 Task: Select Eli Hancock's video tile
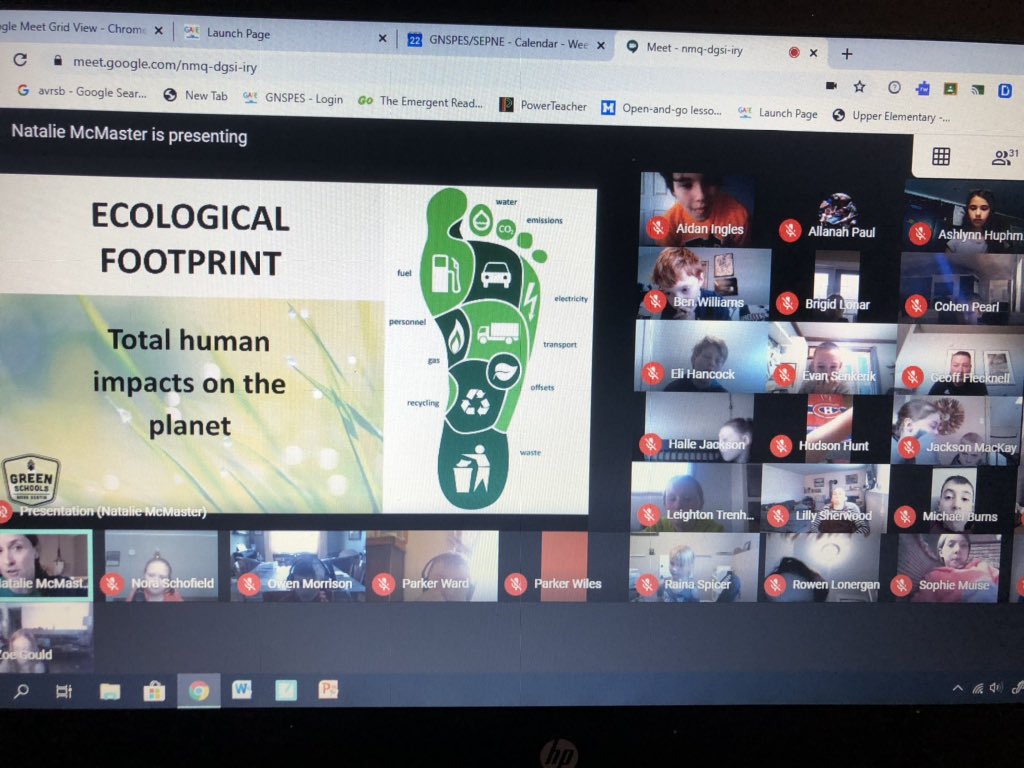coord(702,356)
